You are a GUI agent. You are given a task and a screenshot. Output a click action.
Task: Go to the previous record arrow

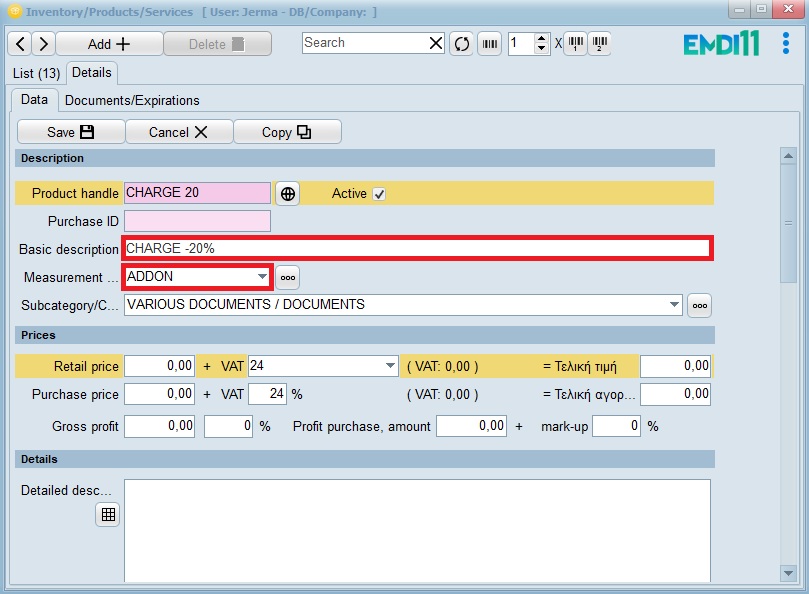(x=20, y=44)
